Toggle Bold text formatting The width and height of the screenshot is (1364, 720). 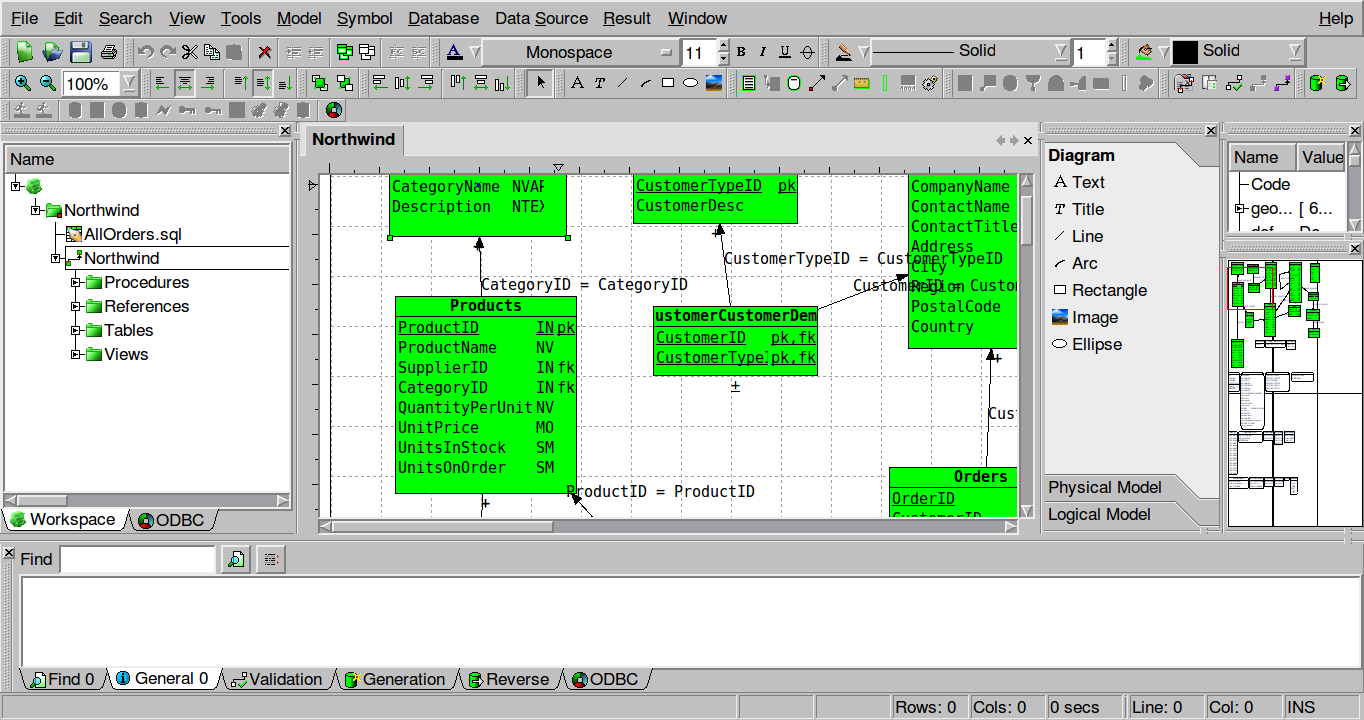[740, 52]
